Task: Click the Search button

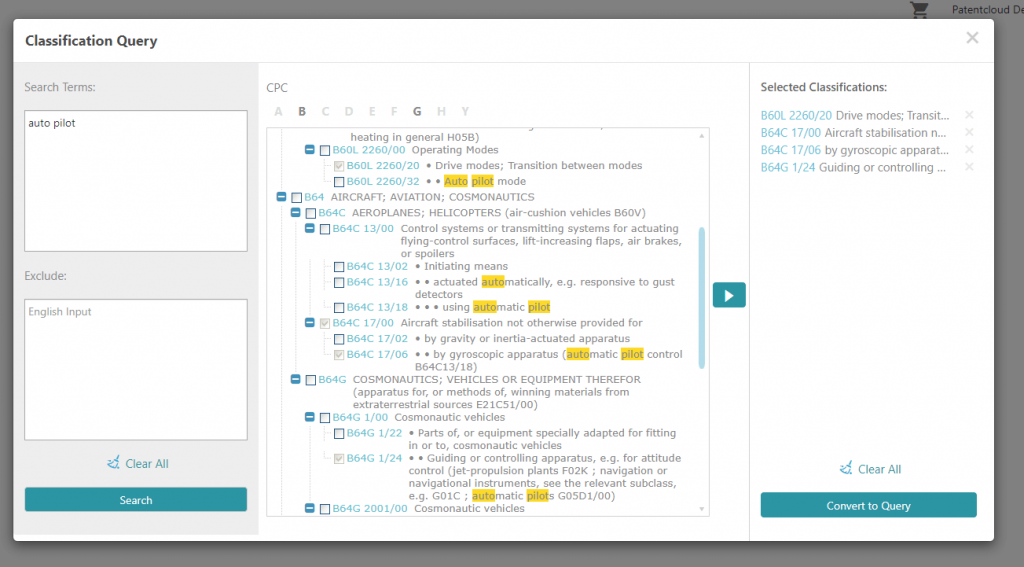Action: pos(136,500)
